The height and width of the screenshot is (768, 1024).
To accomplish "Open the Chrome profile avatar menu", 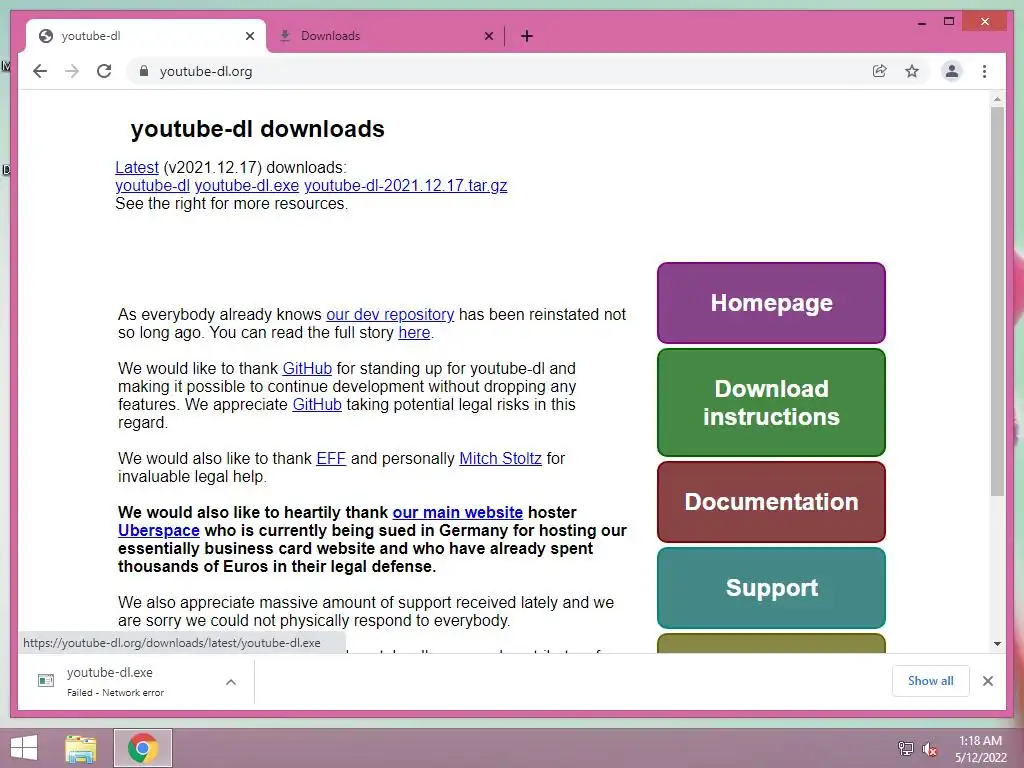I will tap(952, 71).
